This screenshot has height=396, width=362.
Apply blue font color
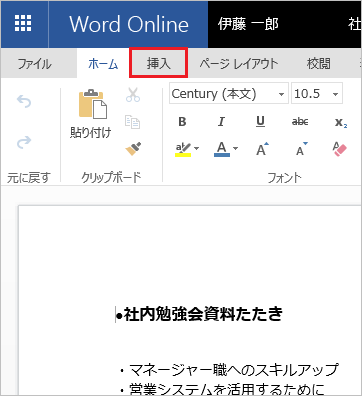tap(222, 149)
